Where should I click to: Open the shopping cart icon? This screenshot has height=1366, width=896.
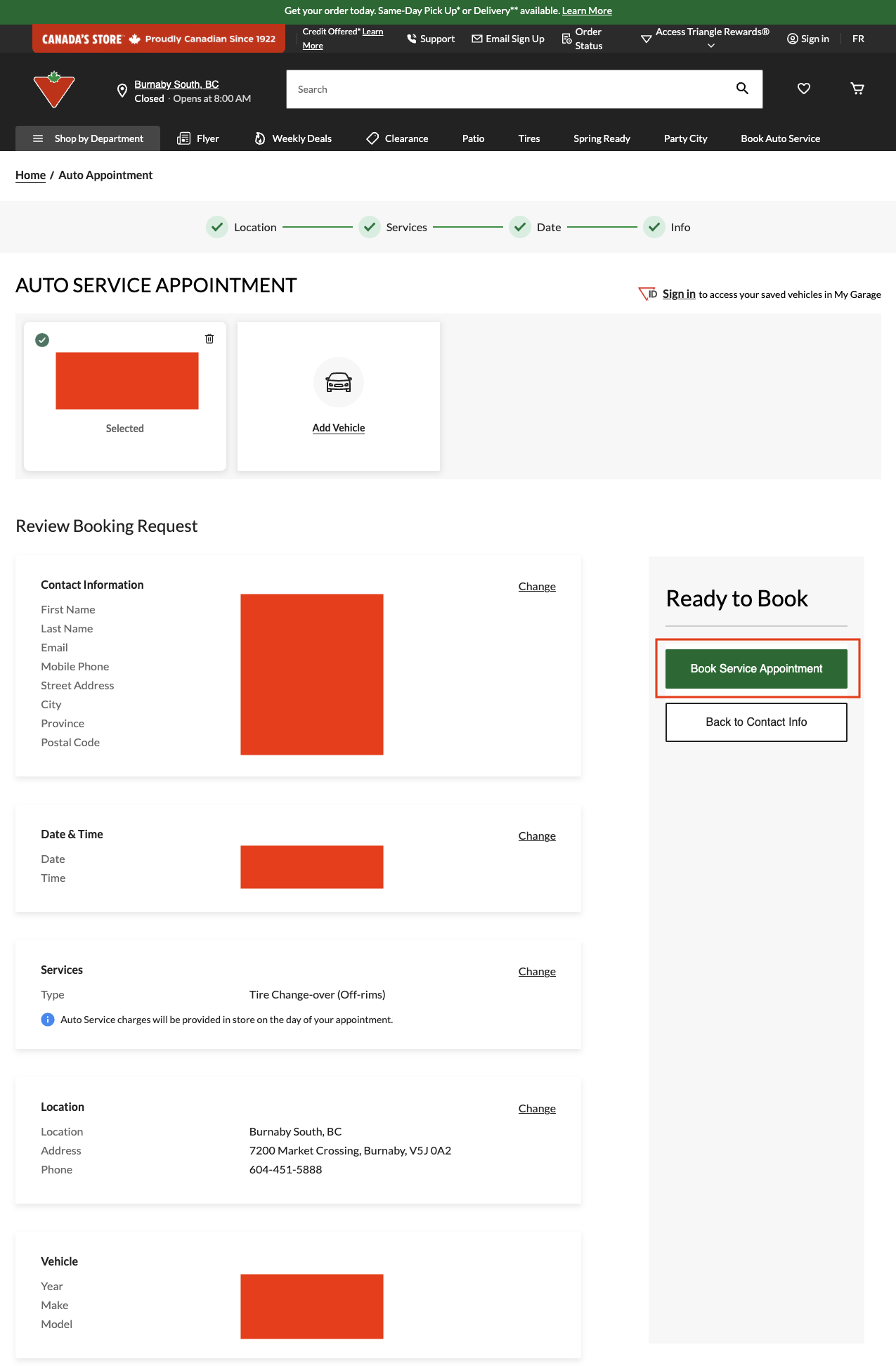(857, 89)
